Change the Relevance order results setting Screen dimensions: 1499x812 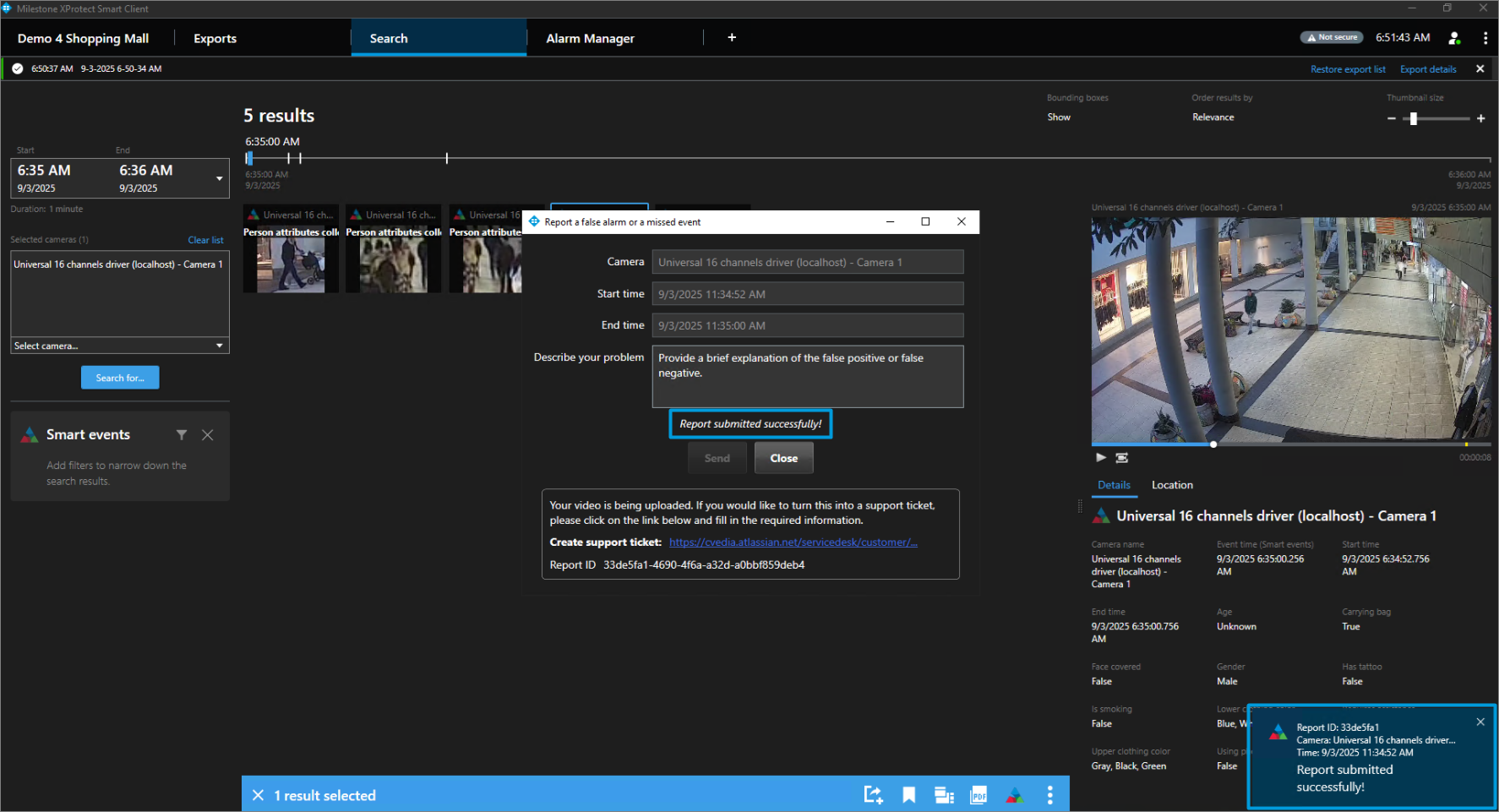(1213, 117)
